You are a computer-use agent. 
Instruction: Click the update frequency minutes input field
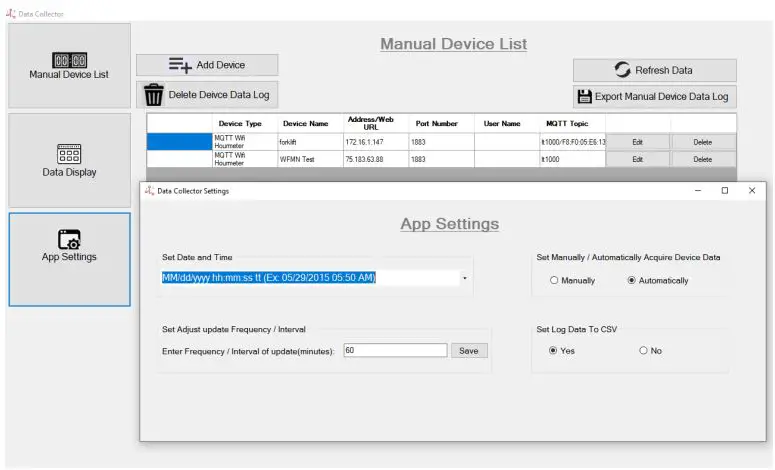coord(395,350)
